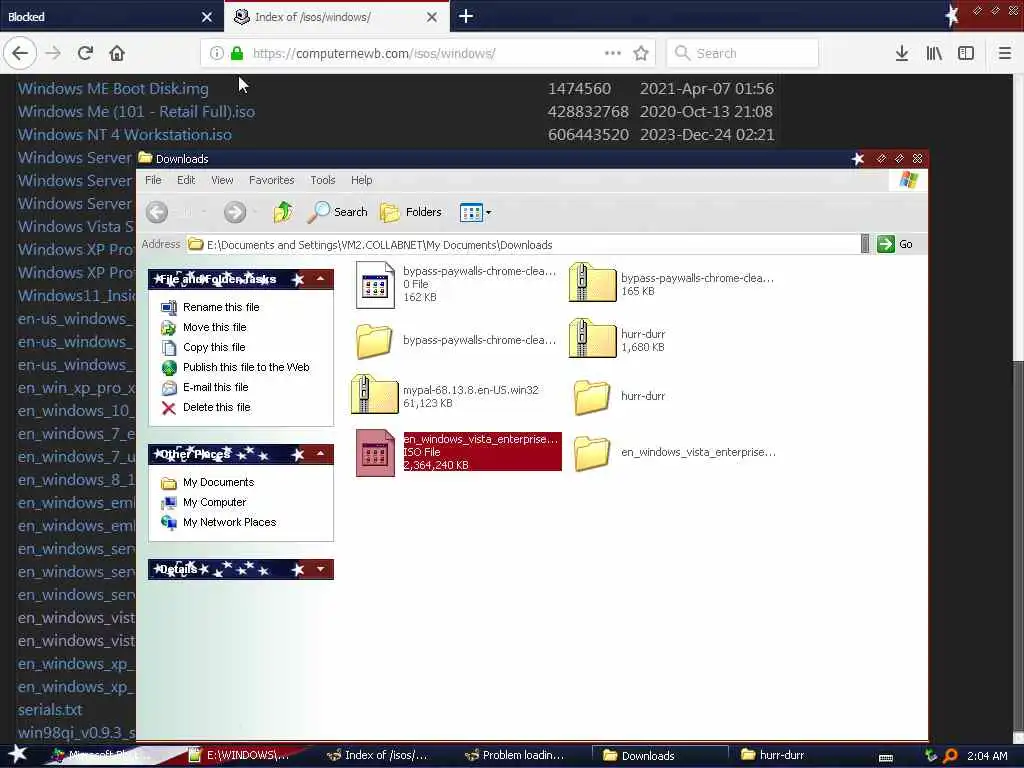Open Firefox library icon

pyautogui.click(x=934, y=53)
